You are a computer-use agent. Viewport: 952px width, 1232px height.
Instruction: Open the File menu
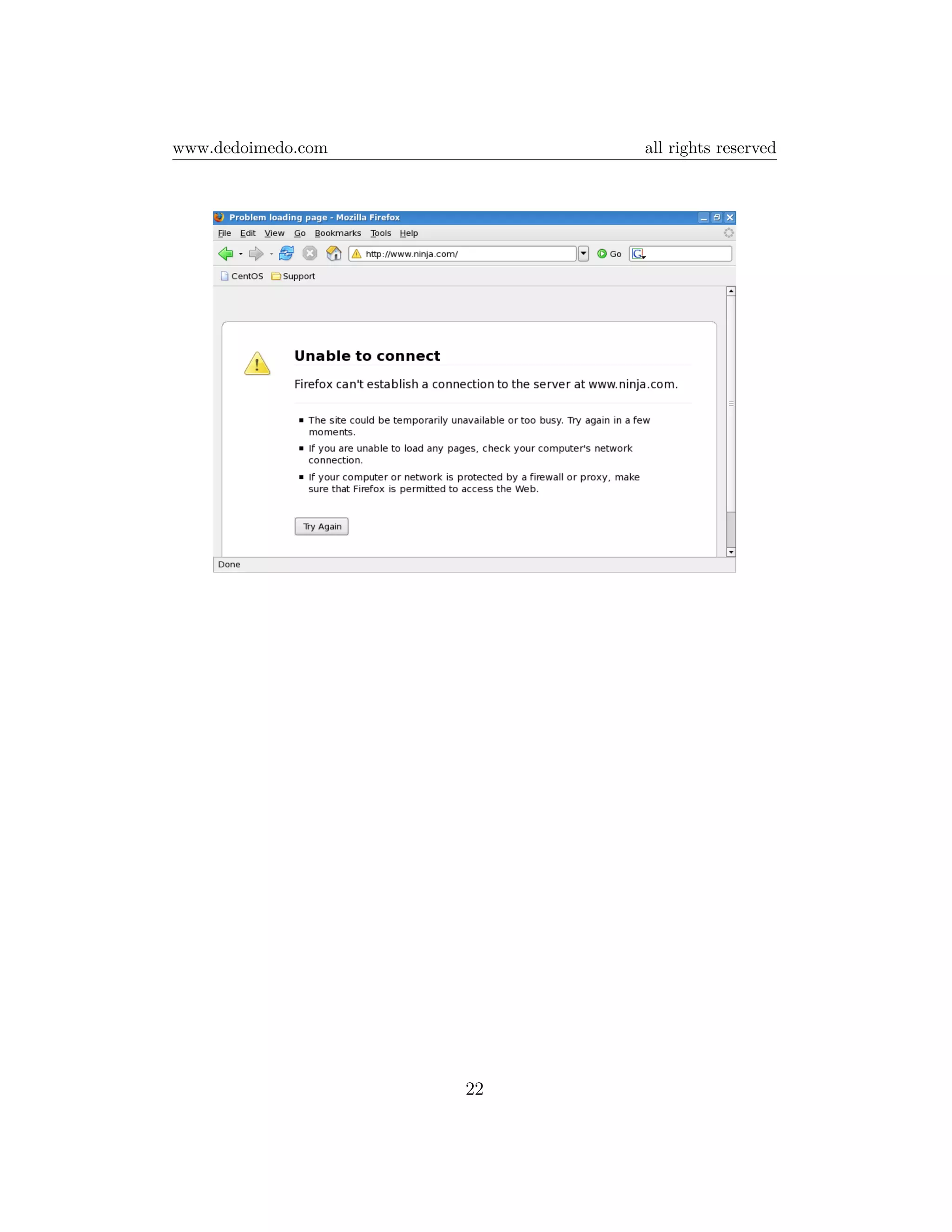[x=224, y=233]
